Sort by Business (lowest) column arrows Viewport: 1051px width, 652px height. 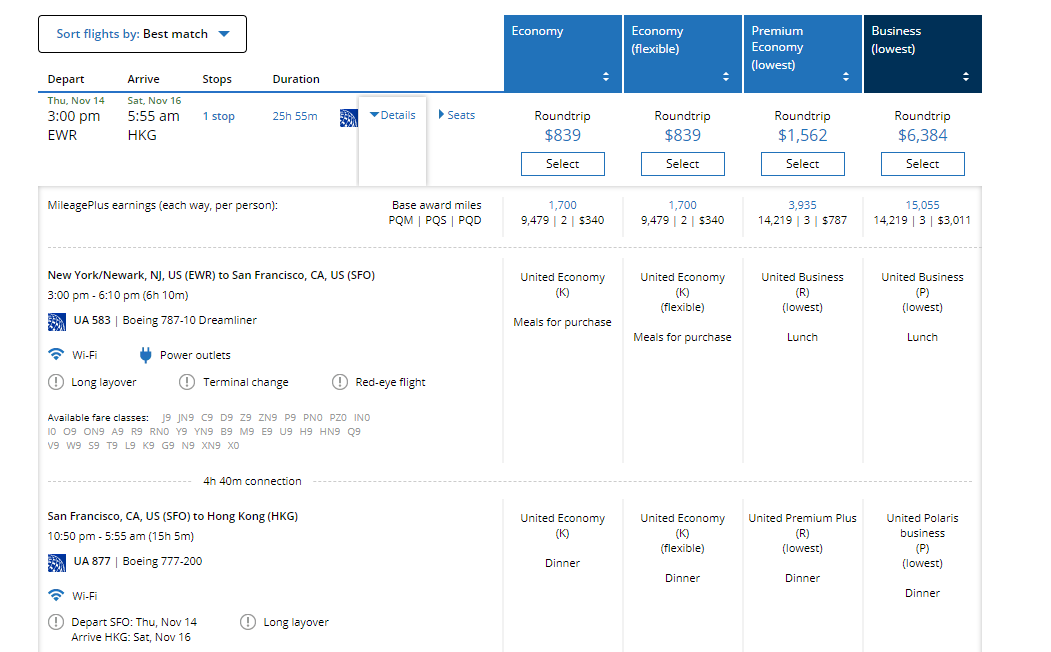coord(966,76)
